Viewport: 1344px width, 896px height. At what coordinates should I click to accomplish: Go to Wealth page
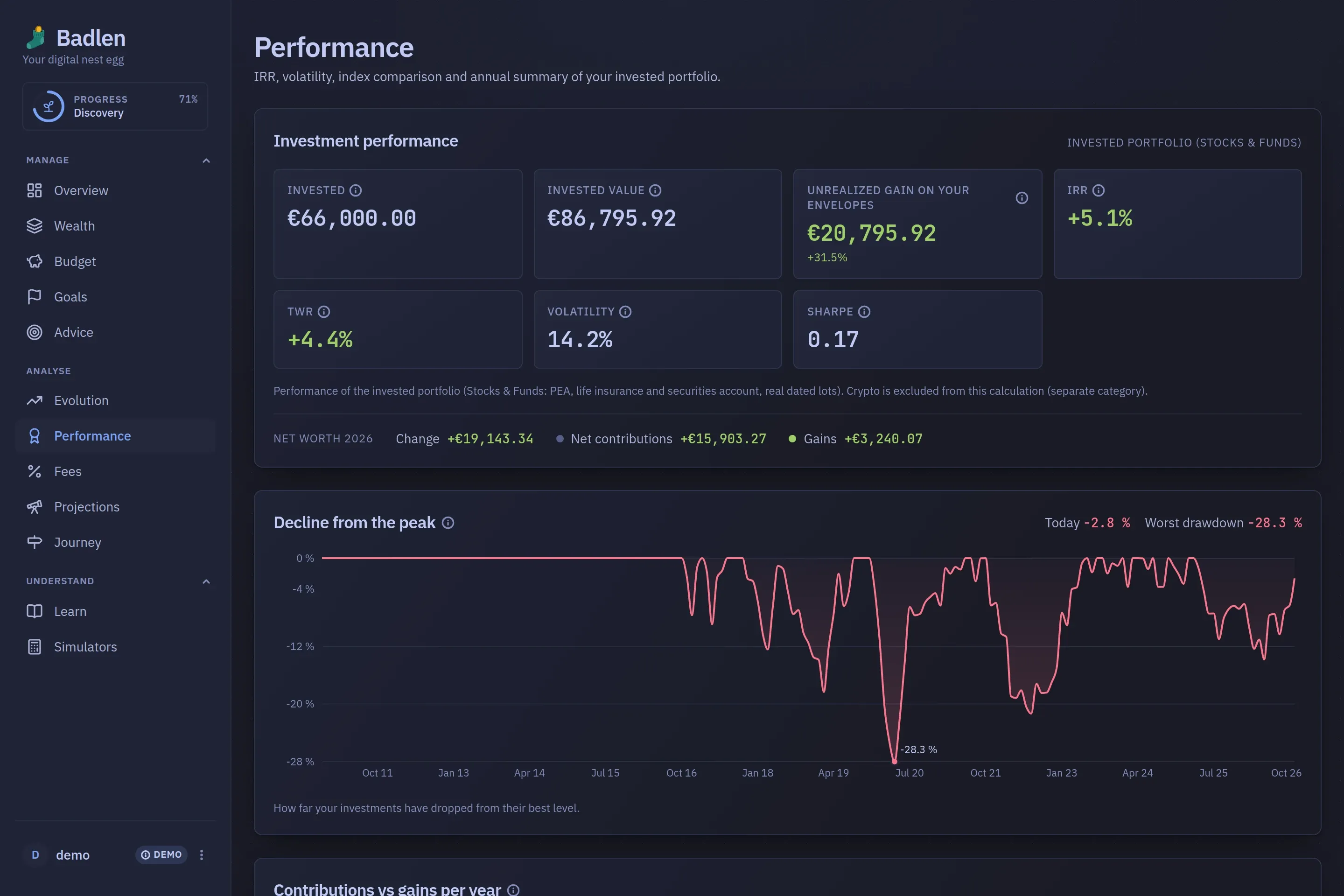pyautogui.click(x=115, y=226)
